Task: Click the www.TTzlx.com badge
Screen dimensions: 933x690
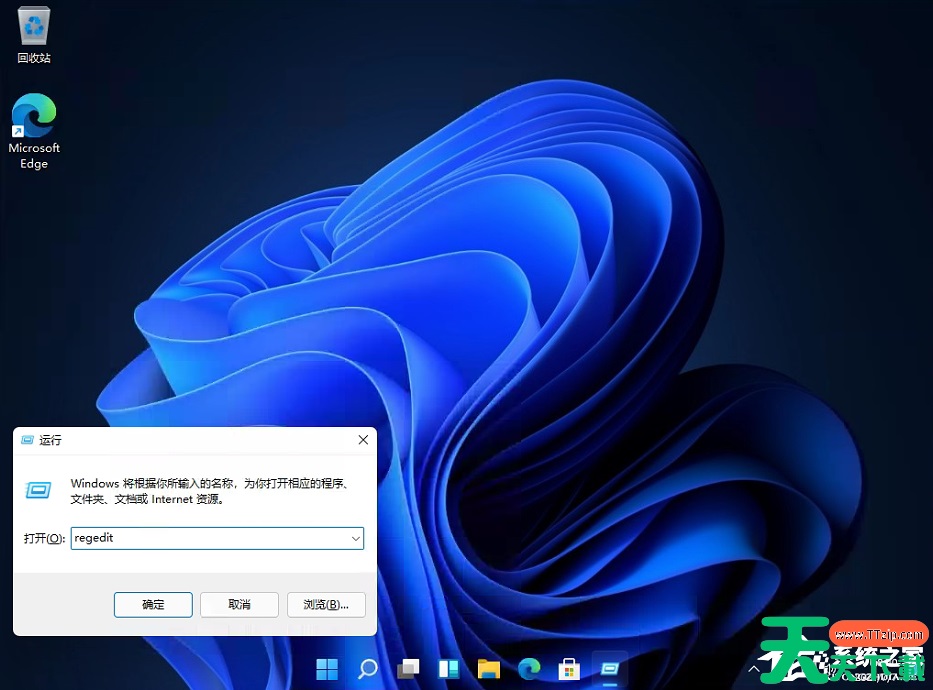Action: point(878,633)
